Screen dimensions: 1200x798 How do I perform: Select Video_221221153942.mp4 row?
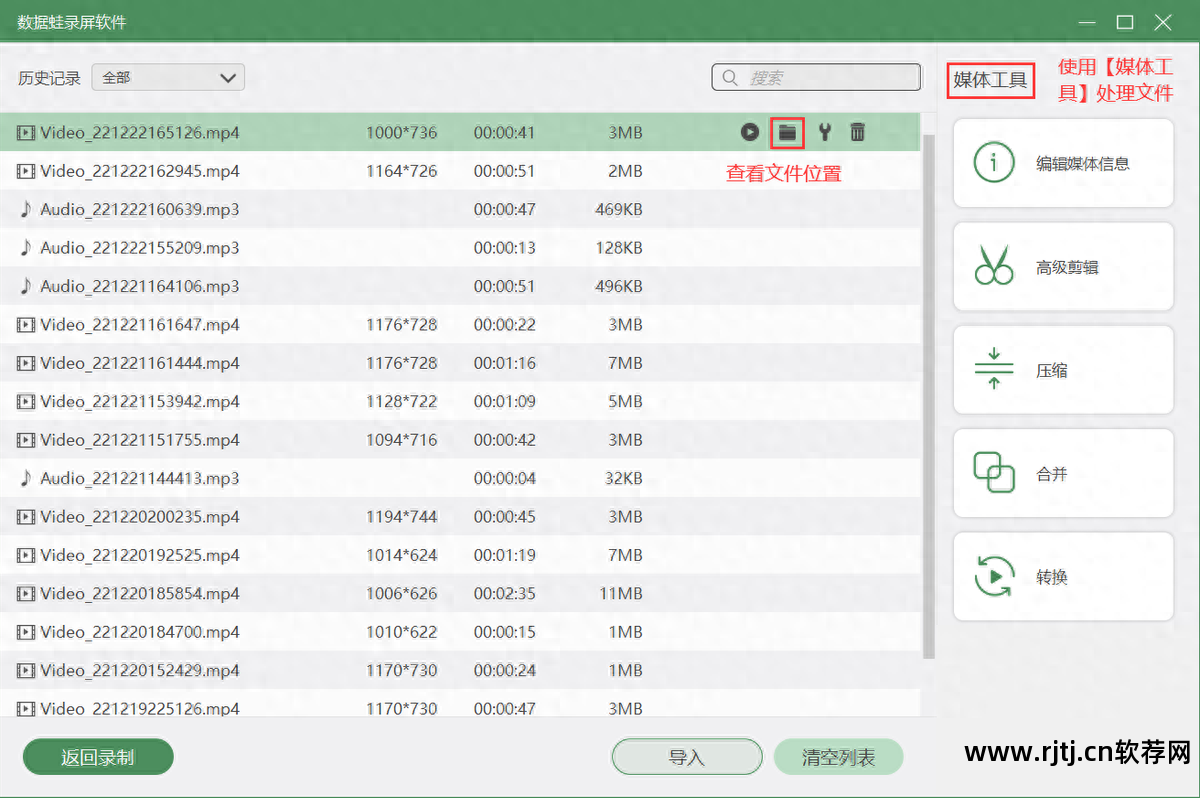point(460,401)
